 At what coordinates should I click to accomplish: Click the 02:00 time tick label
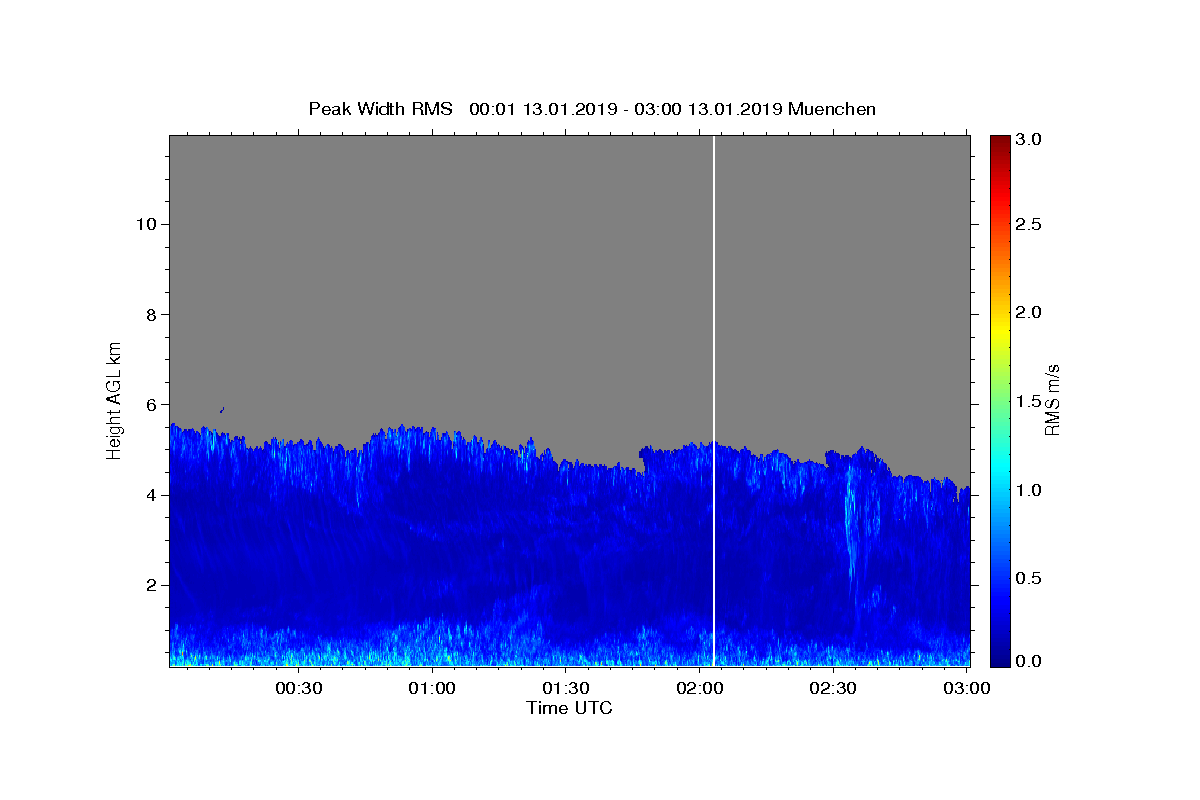pyautogui.click(x=699, y=688)
